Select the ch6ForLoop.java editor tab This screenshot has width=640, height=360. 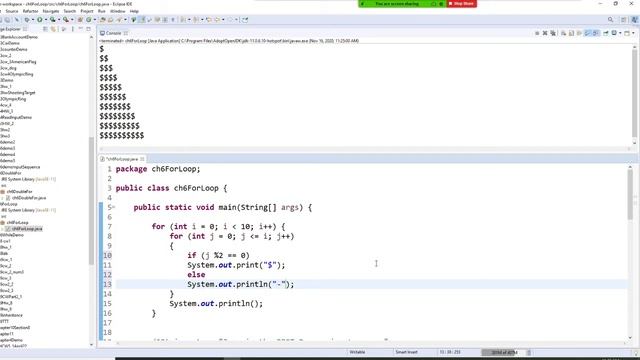(122, 159)
